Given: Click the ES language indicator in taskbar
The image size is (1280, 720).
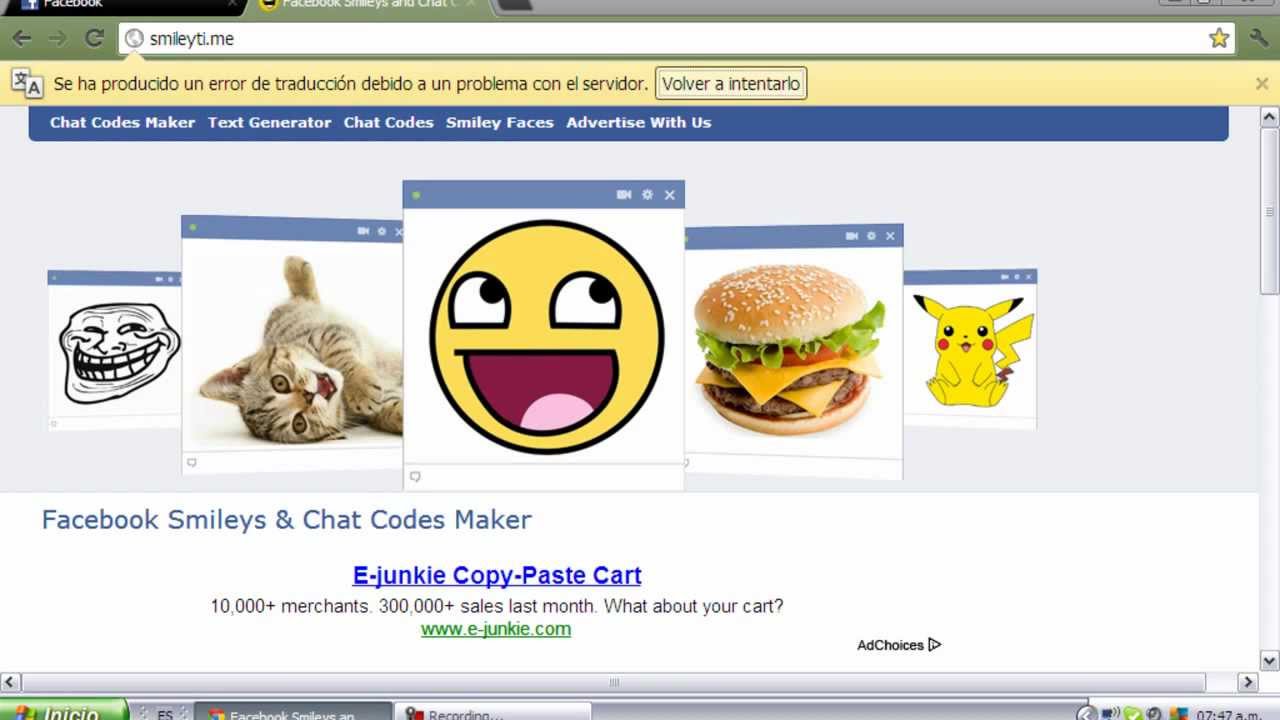Looking at the screenshot, I should click(165, 714).
